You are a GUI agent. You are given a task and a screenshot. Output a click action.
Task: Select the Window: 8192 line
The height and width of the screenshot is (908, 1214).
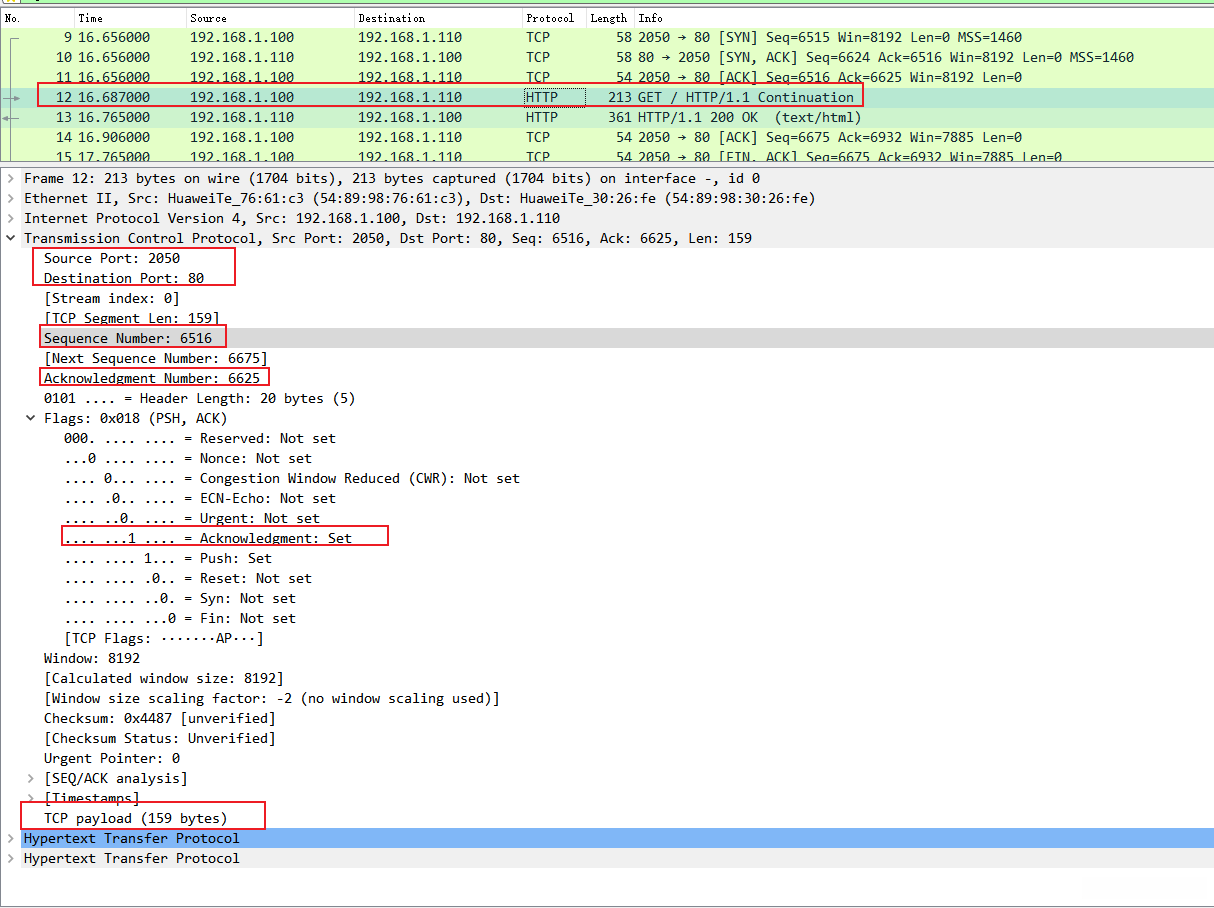pyautogui.click(x=92, y=658)
